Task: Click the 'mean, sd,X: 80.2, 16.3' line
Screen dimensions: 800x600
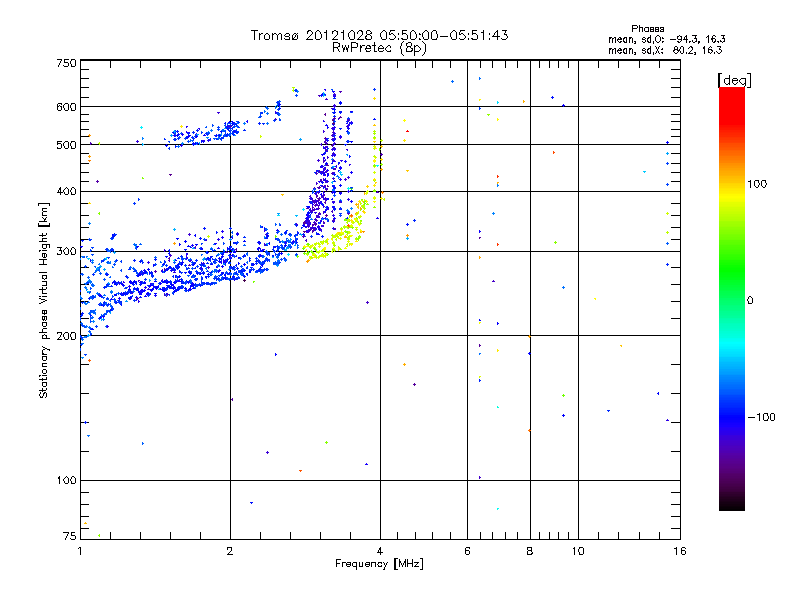Action: pyautogui.click(x=665, y=50)
